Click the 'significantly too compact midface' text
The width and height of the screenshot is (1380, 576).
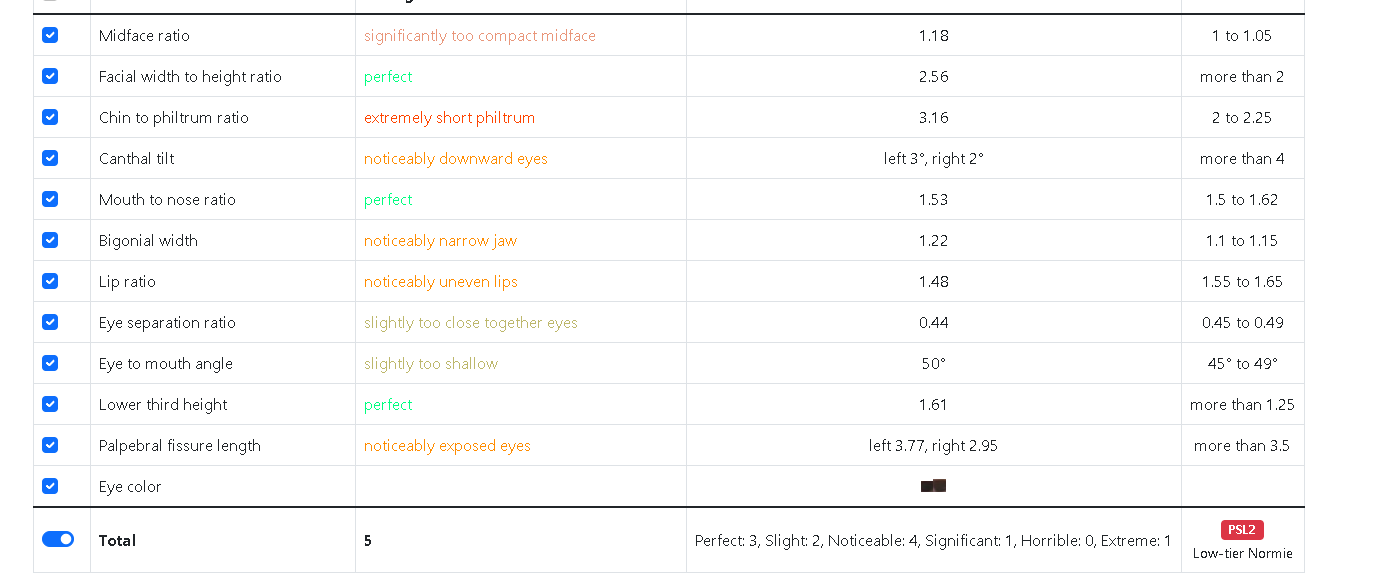click(479, 36)
